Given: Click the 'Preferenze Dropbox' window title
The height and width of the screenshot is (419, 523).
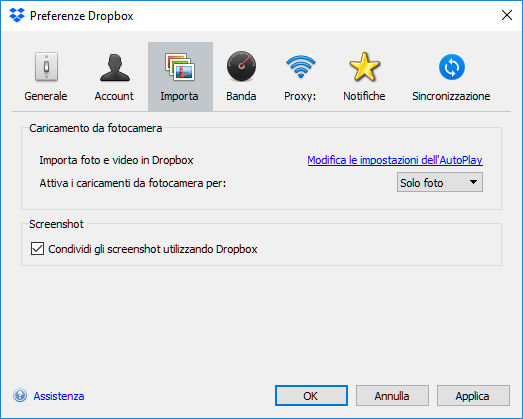Looking at the screenshot, I should [x=82, y=16].
